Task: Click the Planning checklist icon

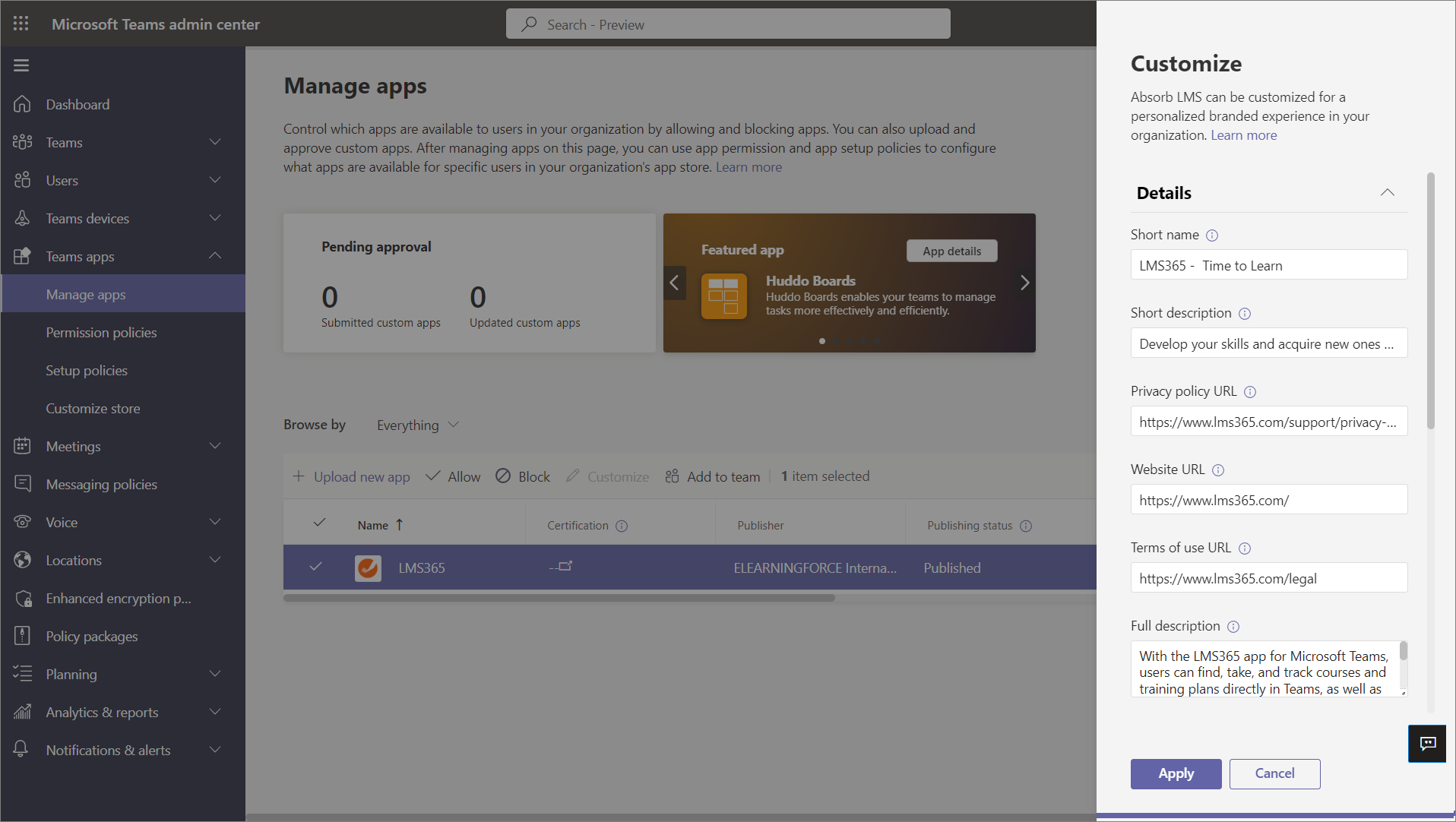Action: 22,674
